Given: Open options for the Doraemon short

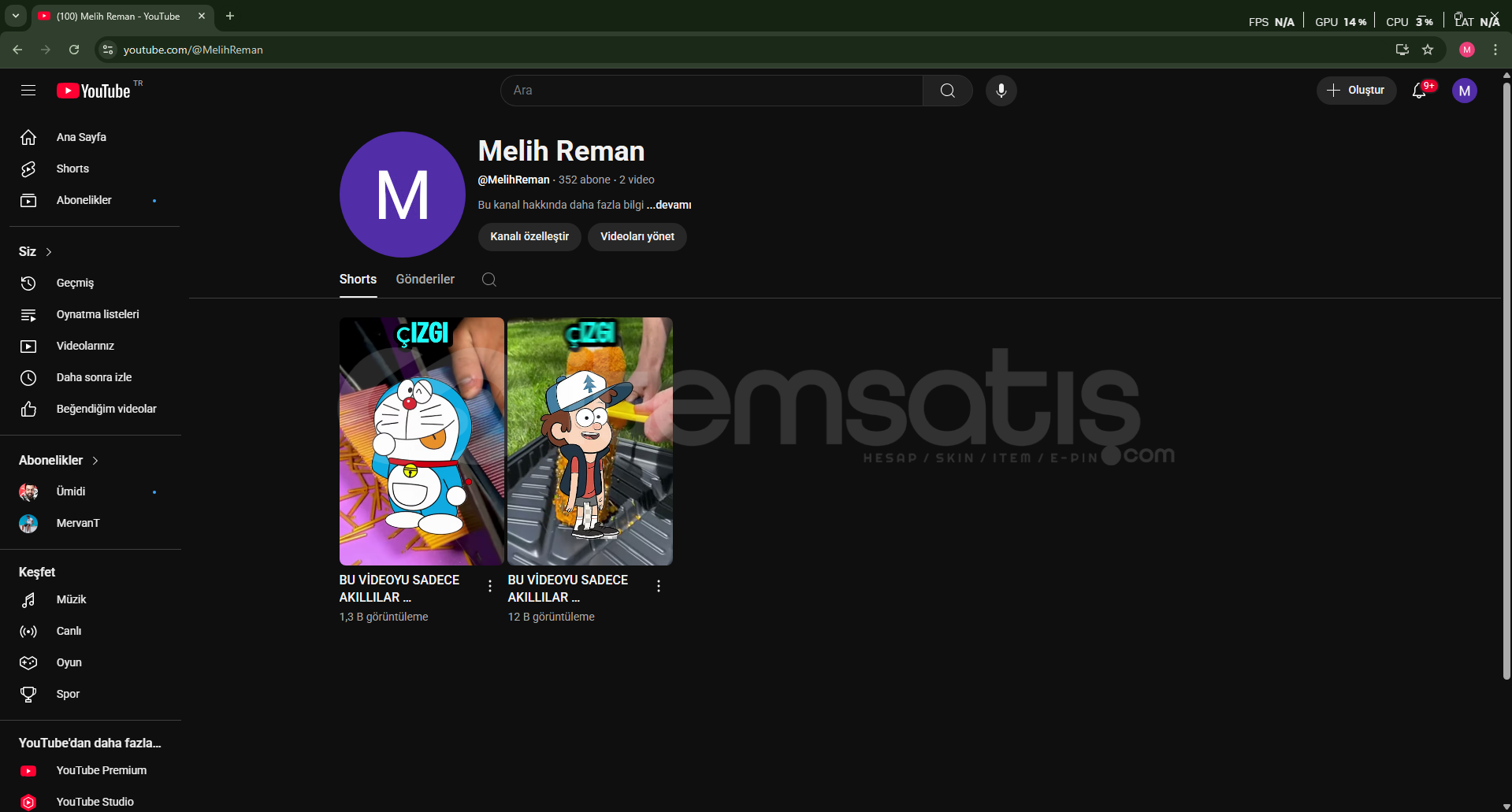Looking at the screenshot, I should coord(490,586).
